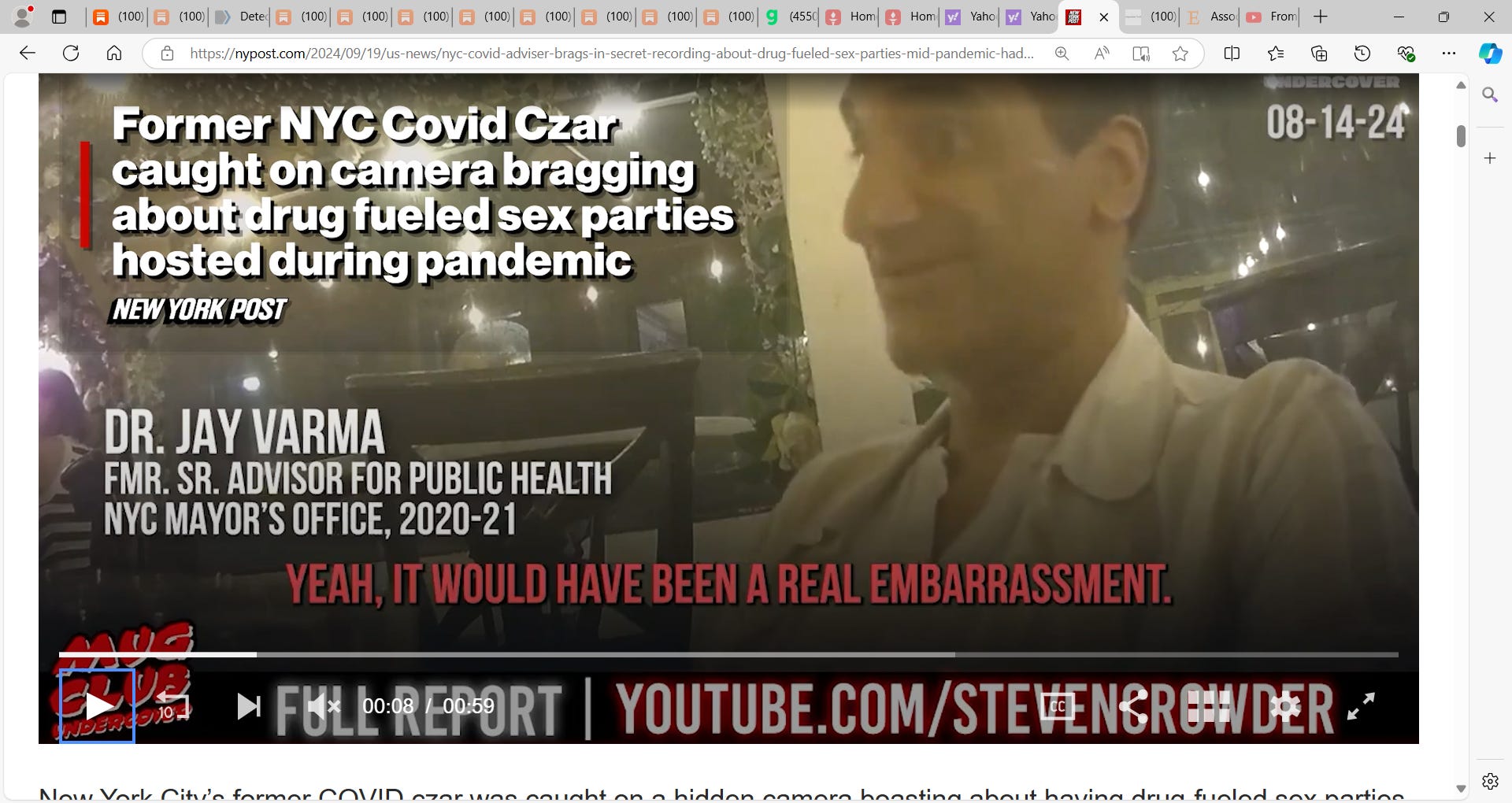Switch the video to fullscreen
The image size is (1512, 803).
click(1361, 706)
